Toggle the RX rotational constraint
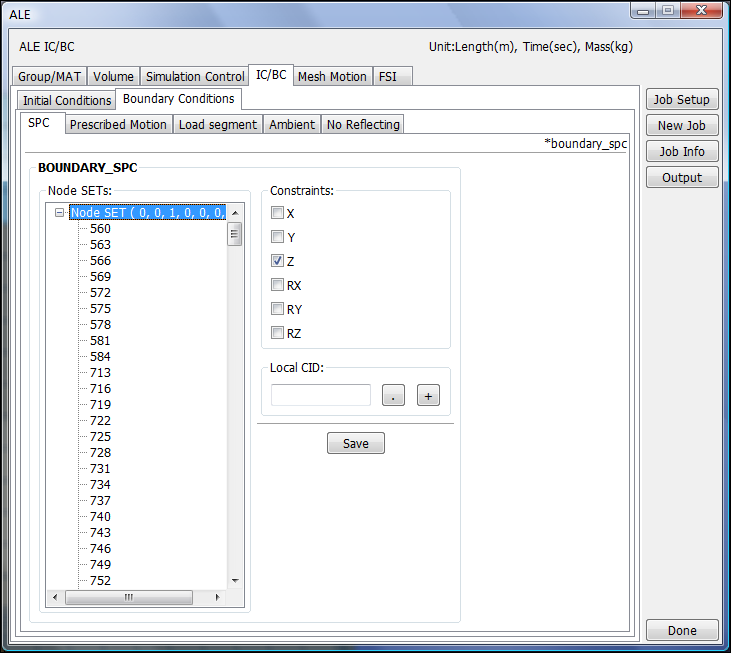The height and width of the screenshot is (653, 731). (x=278, y=285)
